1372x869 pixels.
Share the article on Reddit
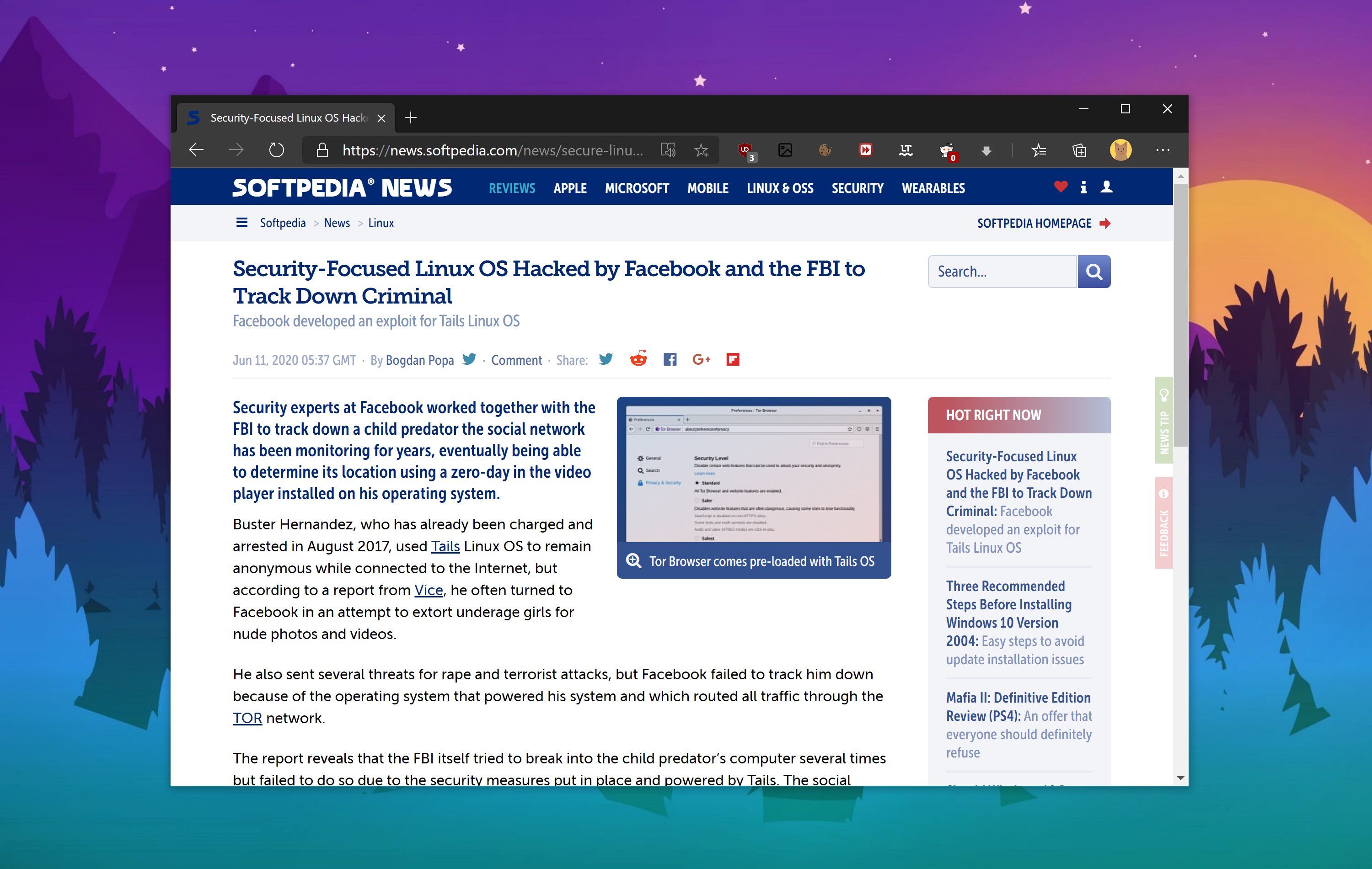pyautogui.click(x=638, y=359)
